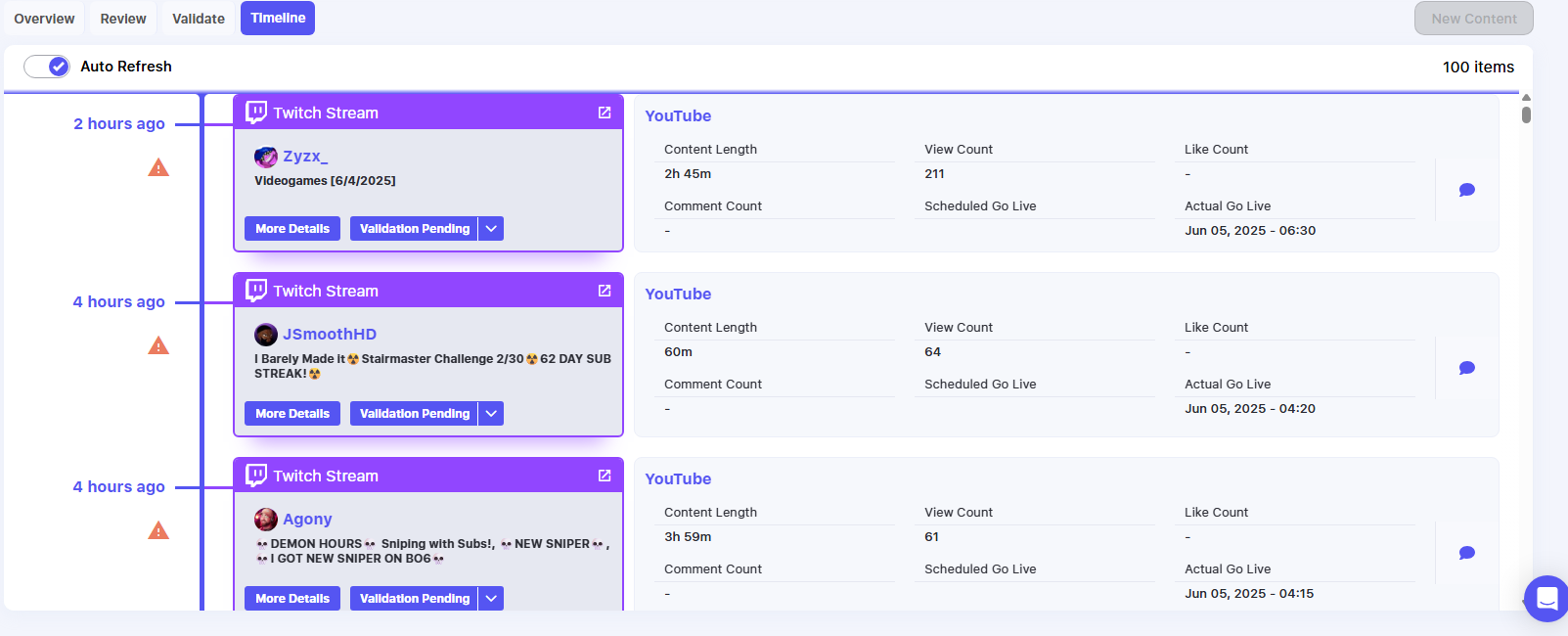Open external link on Zyzx_ Twitch Stream card
The height and width of the screenshot is (636, 1568).
click(605, 113)
